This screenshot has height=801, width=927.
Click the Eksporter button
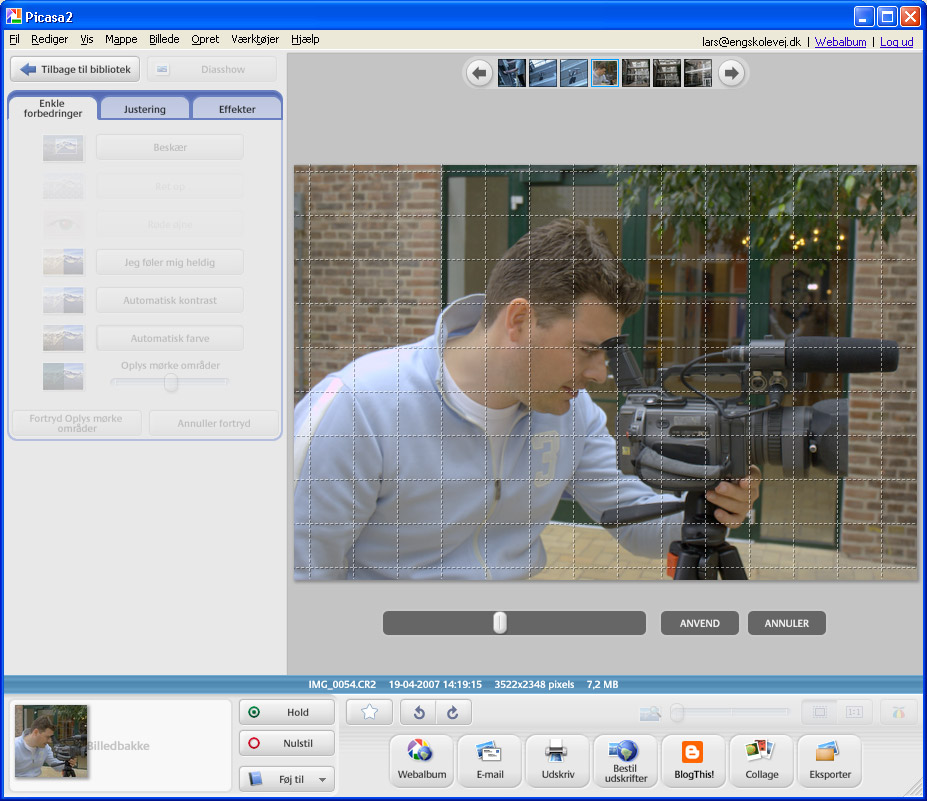(829, 761)
